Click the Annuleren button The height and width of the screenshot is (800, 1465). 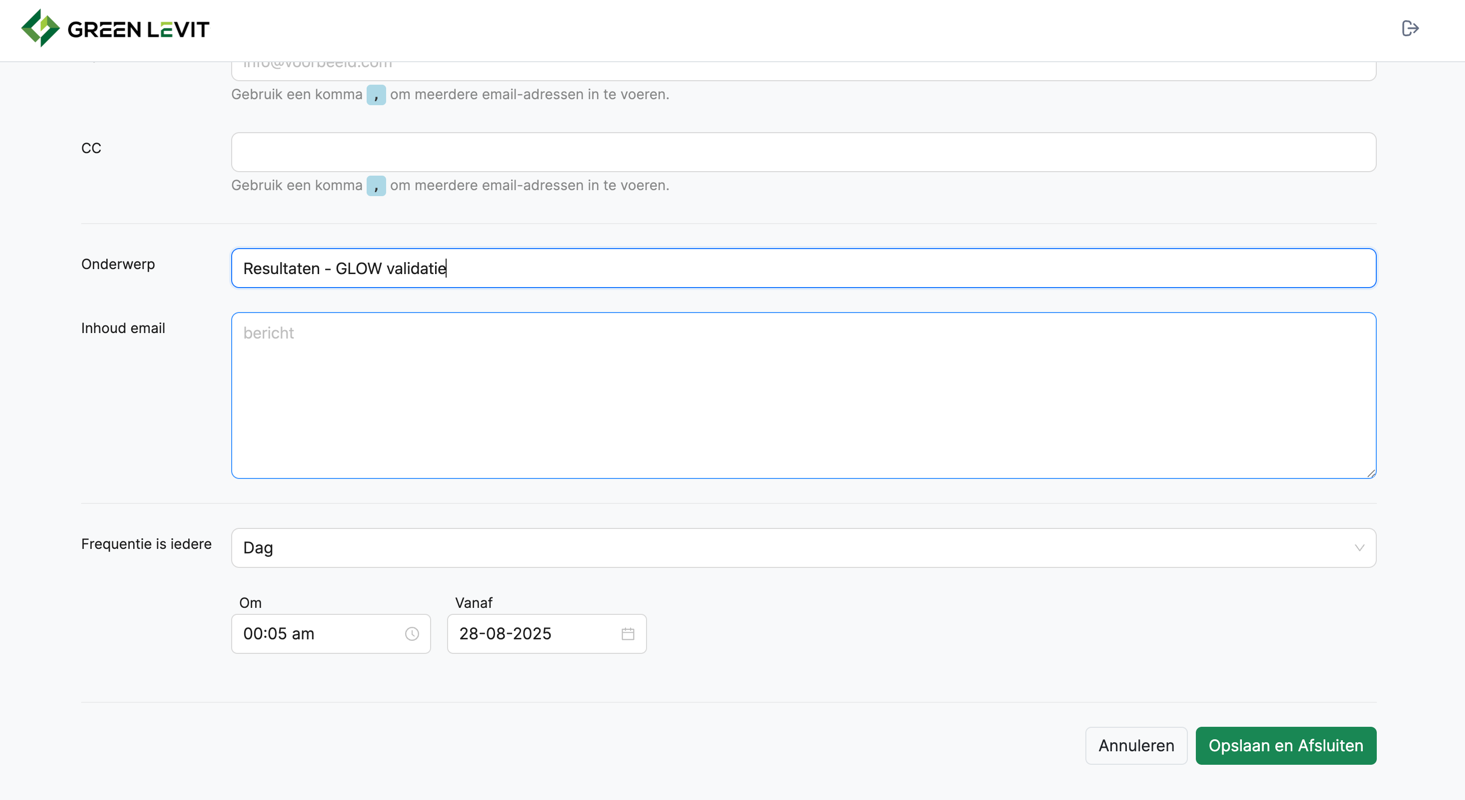[x=1136, y=745]
